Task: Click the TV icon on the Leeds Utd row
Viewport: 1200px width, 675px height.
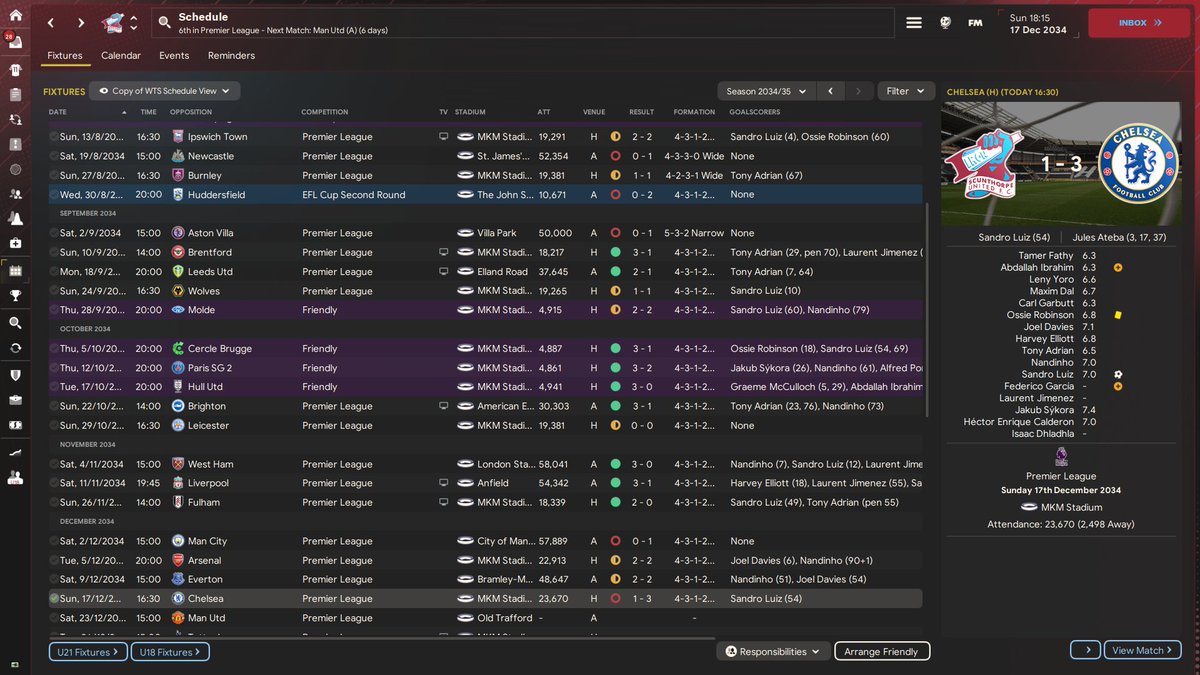Action: click(x=443, y=272)
